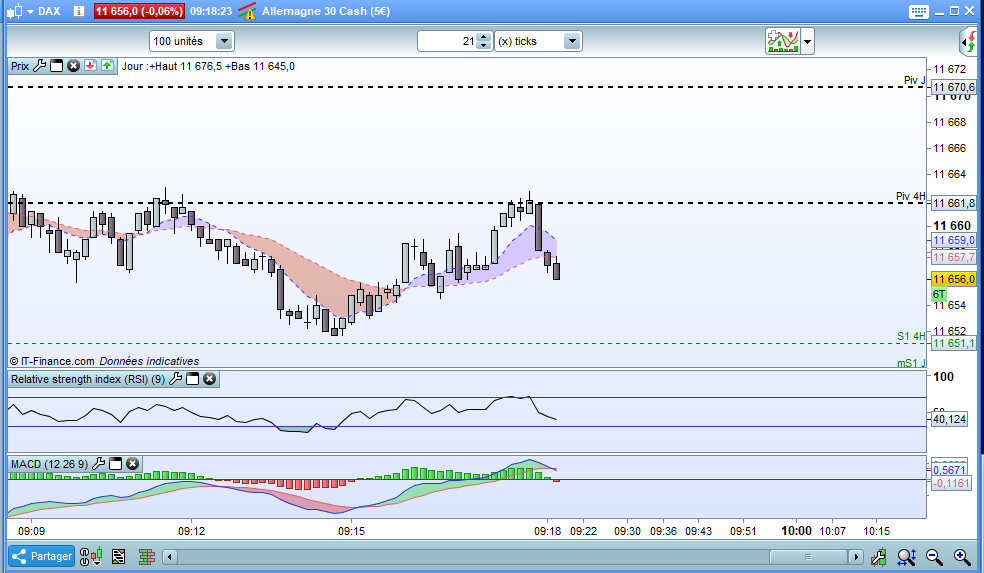The height and width of the screenshot is (573, 984).
Task: Remove the RSI indicator panel
Action: pyautogui.click(x=210, y=378)
